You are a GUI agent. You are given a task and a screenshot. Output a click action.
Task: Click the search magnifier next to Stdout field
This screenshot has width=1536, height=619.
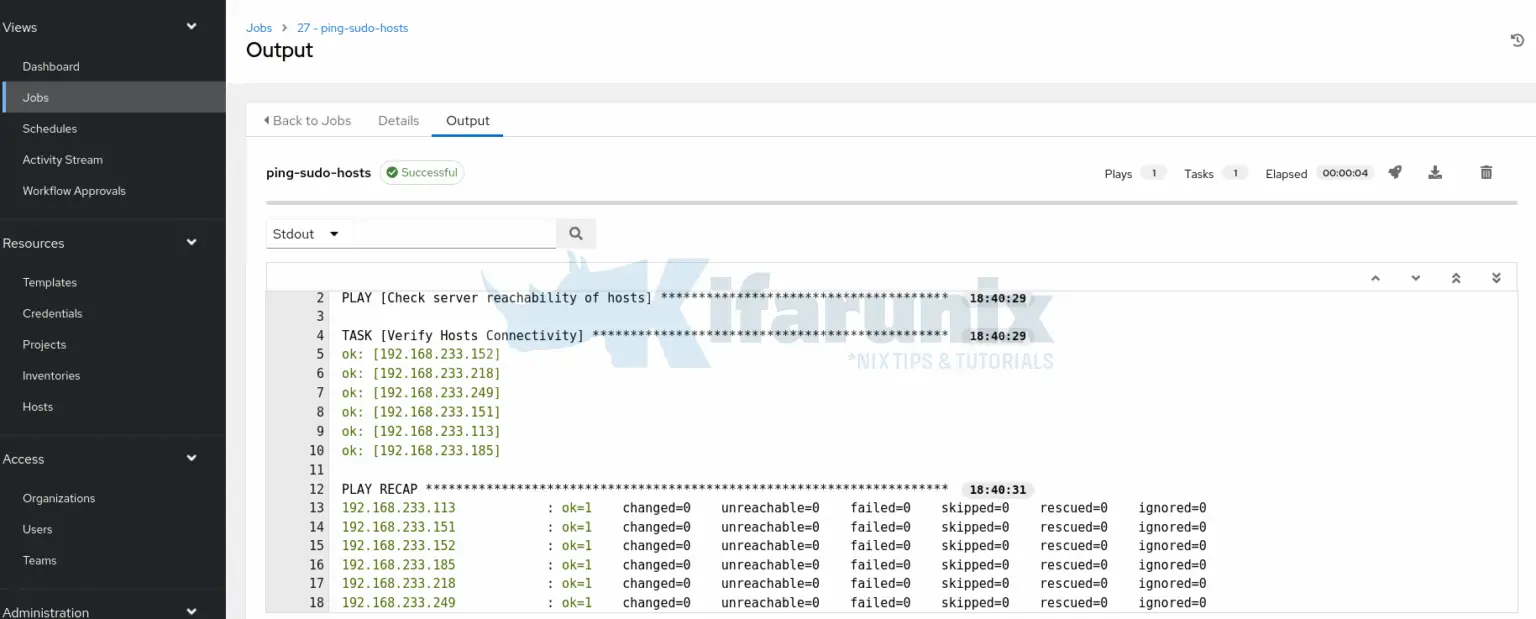pos(575,233)
